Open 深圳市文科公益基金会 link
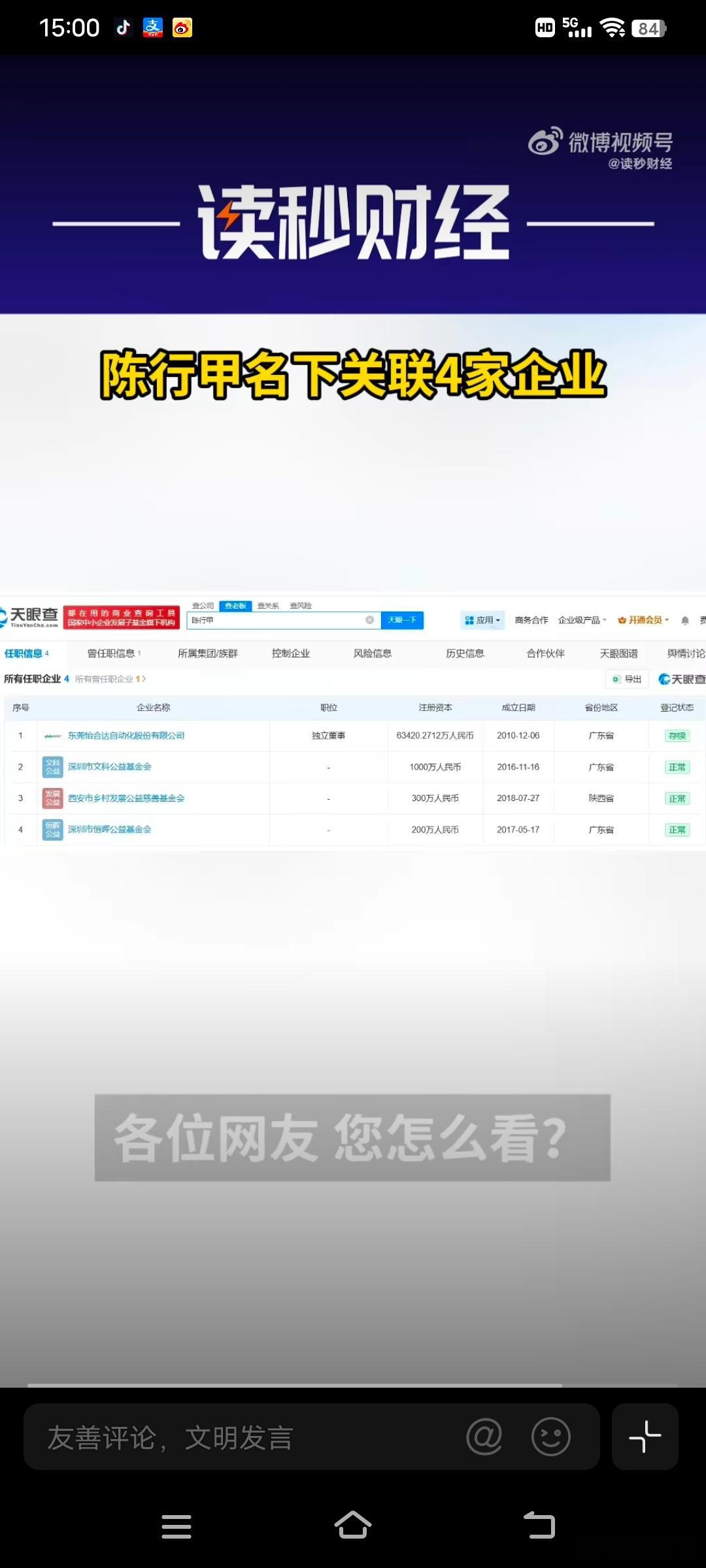 [110, 767]
